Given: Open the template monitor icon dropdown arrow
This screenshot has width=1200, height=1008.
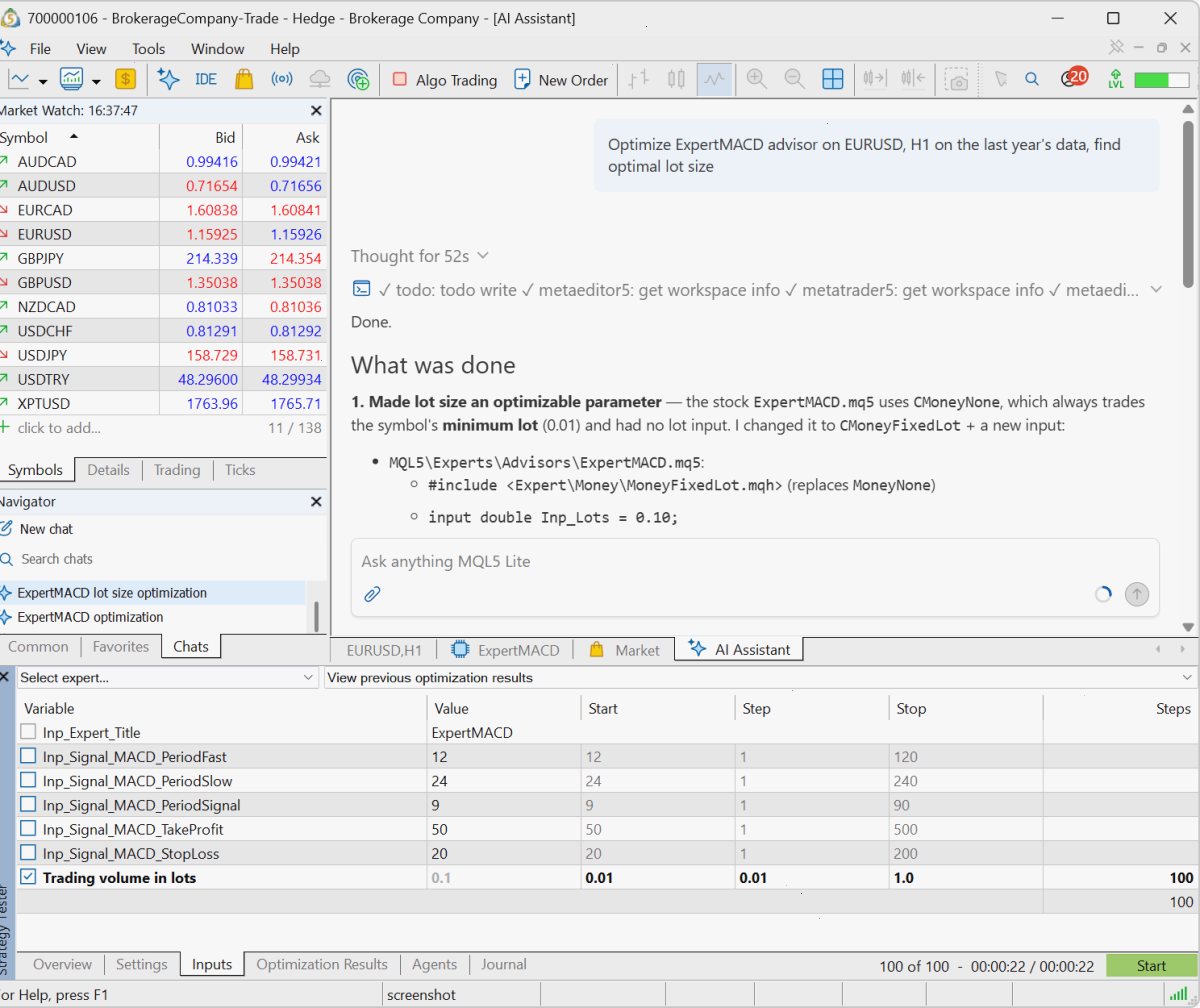Looking at the screenshot, I should tap(96, 81).
